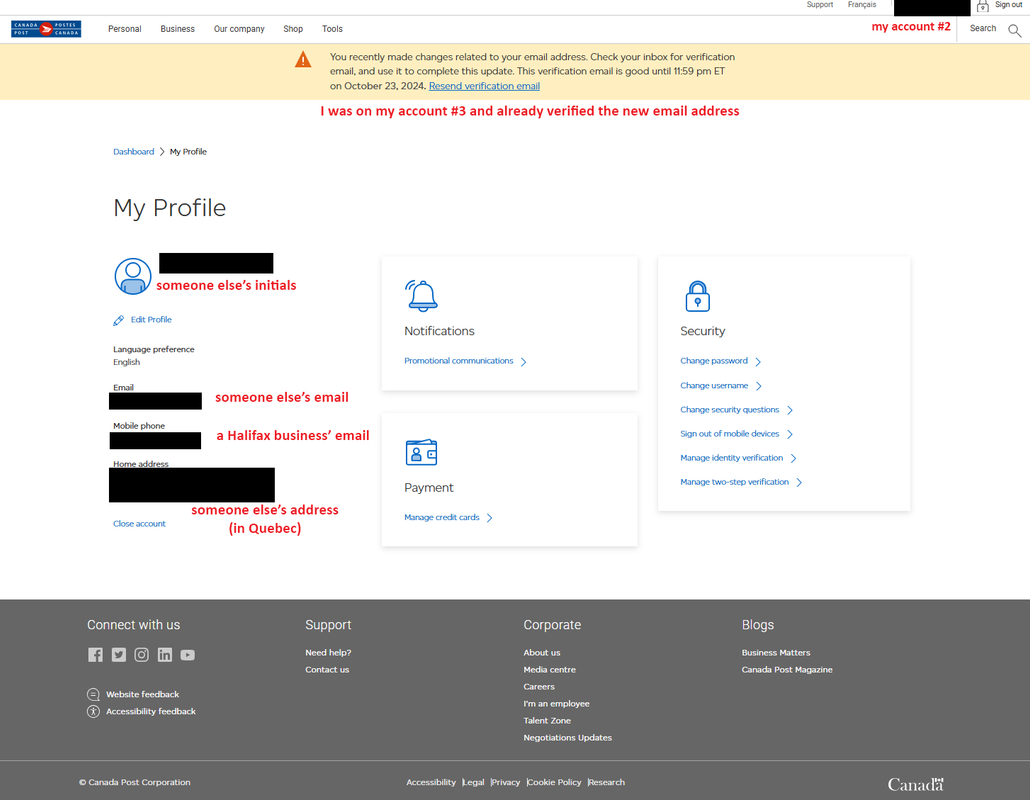The height and width of the screenshot is (800, 1030).
Task: Click the Edit Profile link
Action: (x=151, y=320)
